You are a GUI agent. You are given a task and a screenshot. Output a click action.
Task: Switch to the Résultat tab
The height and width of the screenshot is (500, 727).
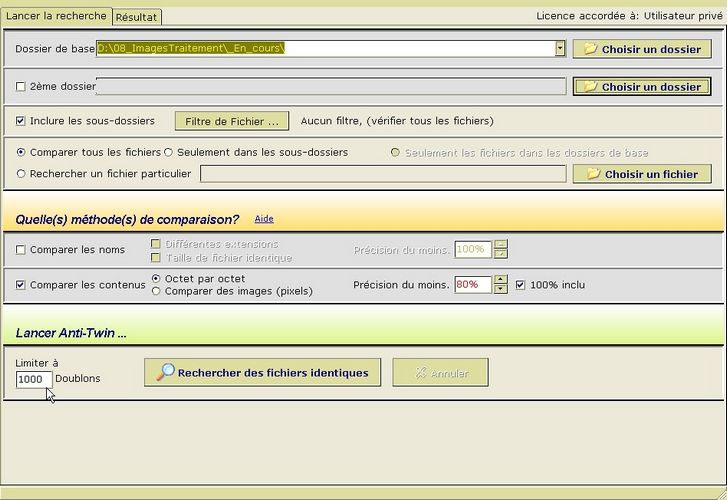(136, 17)
